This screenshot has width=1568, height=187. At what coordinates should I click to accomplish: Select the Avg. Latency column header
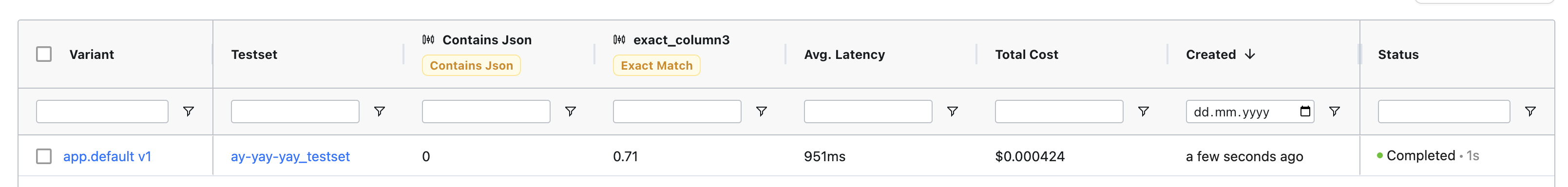[x=844, y=54]
